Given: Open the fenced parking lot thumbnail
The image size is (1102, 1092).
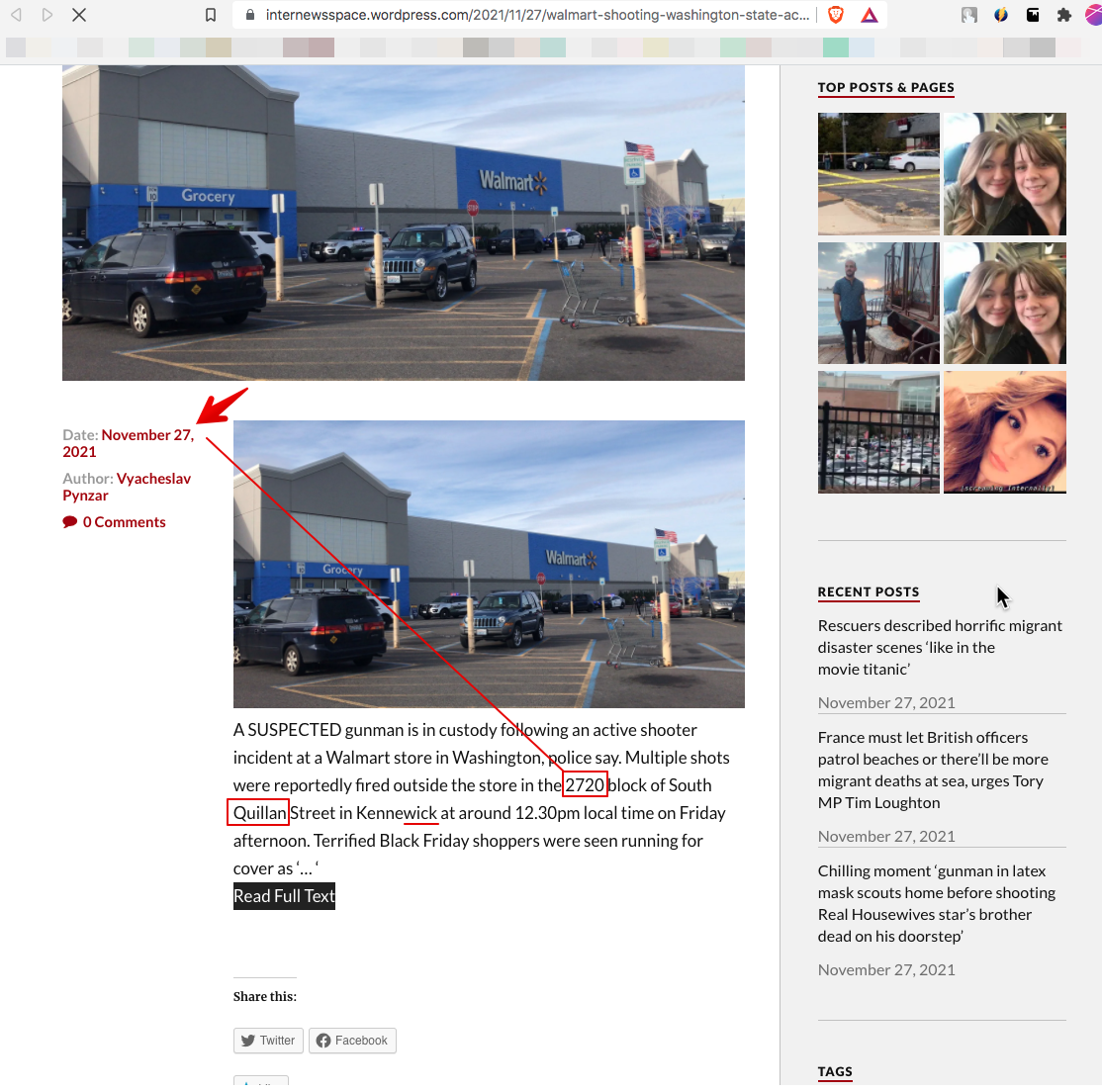Looking at the screenshot, I should click(878, 432).
